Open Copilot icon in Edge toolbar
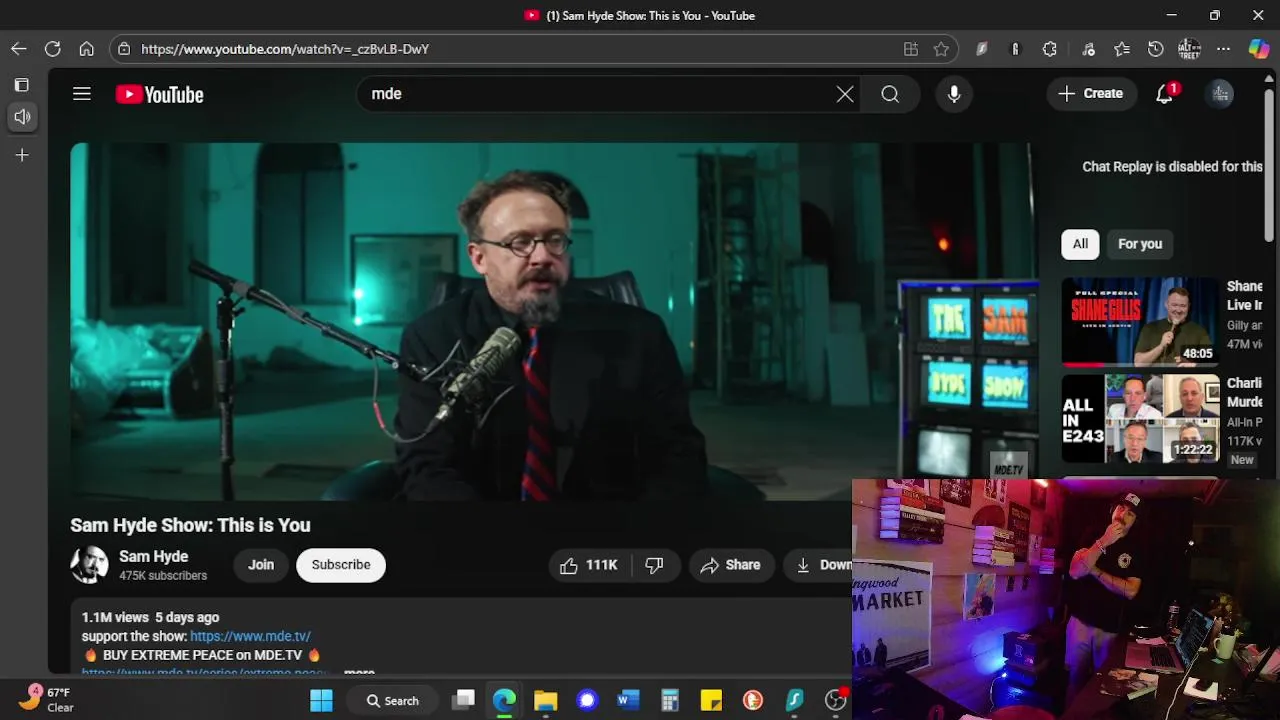Viewport: 1280px width, 720px height. point(1259,49)
